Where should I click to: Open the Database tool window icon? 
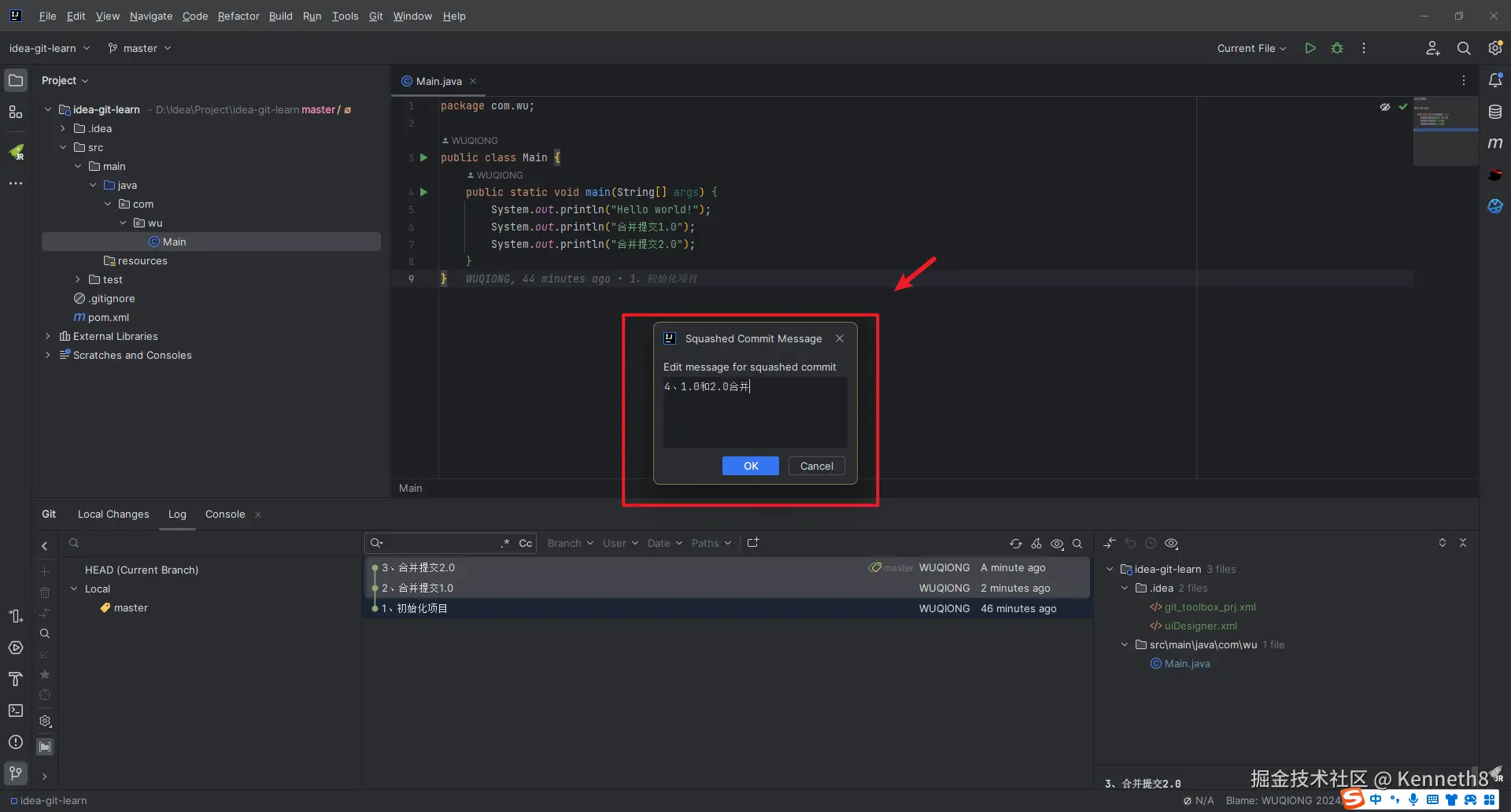[1495, 112]
